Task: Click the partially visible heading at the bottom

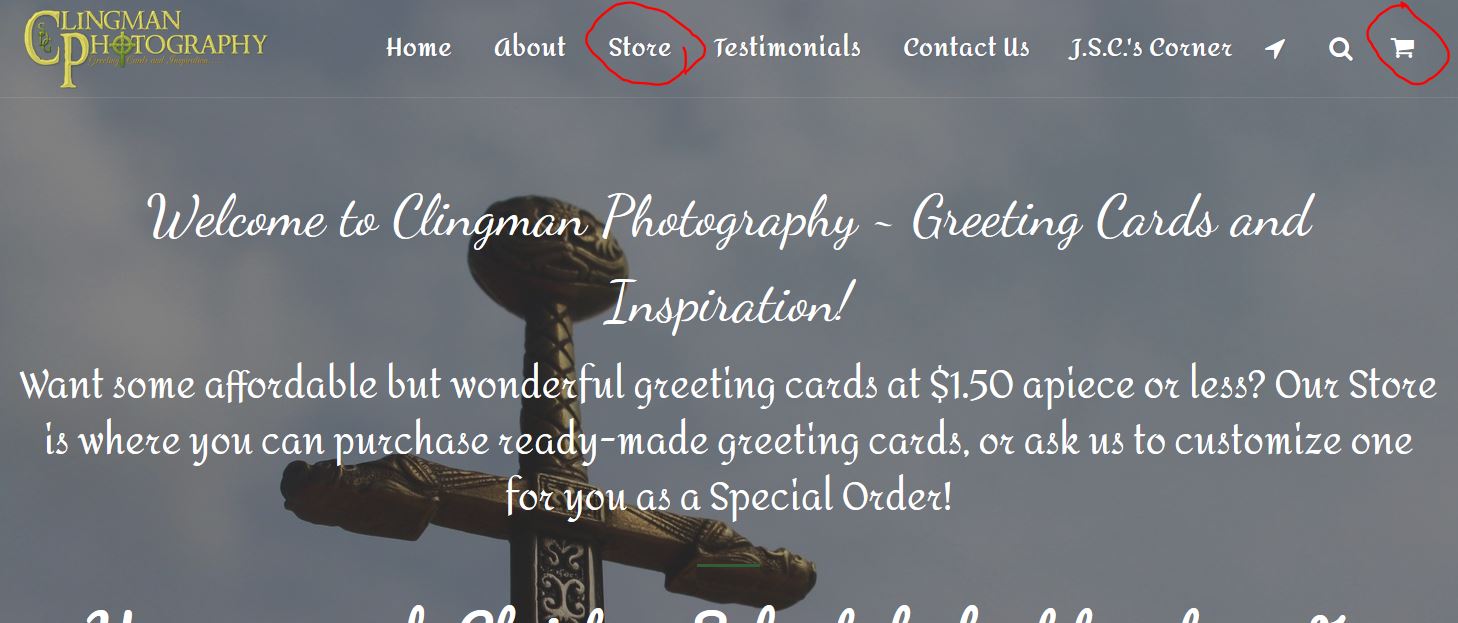Action: pos(729,612)
